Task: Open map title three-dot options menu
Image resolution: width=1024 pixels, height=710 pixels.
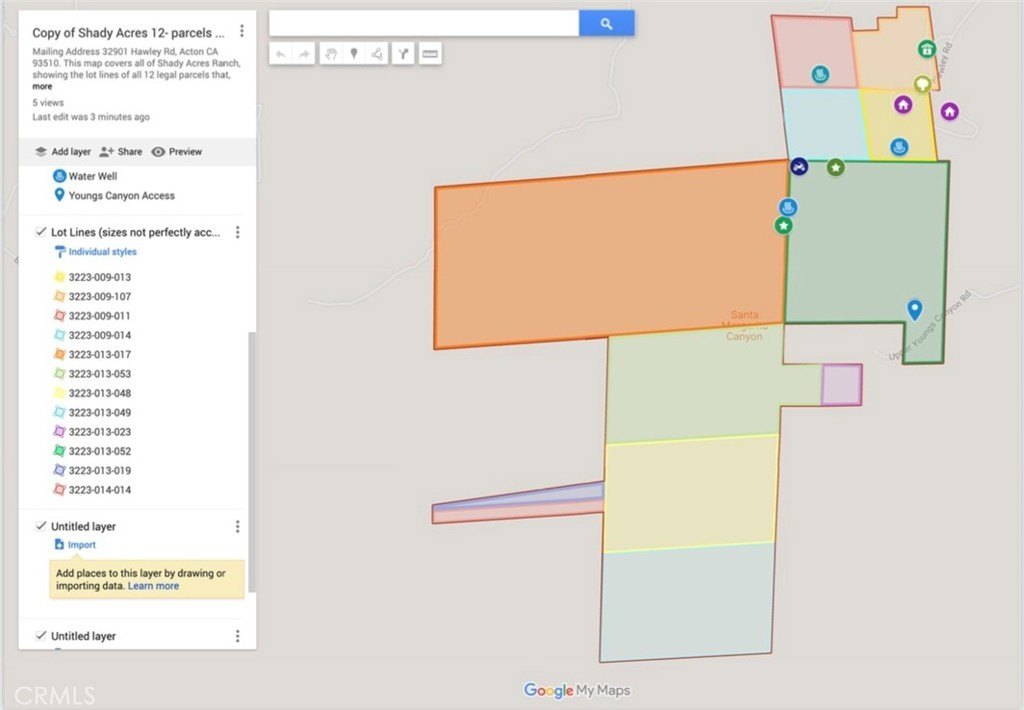Action: click(x=242, y=32)
